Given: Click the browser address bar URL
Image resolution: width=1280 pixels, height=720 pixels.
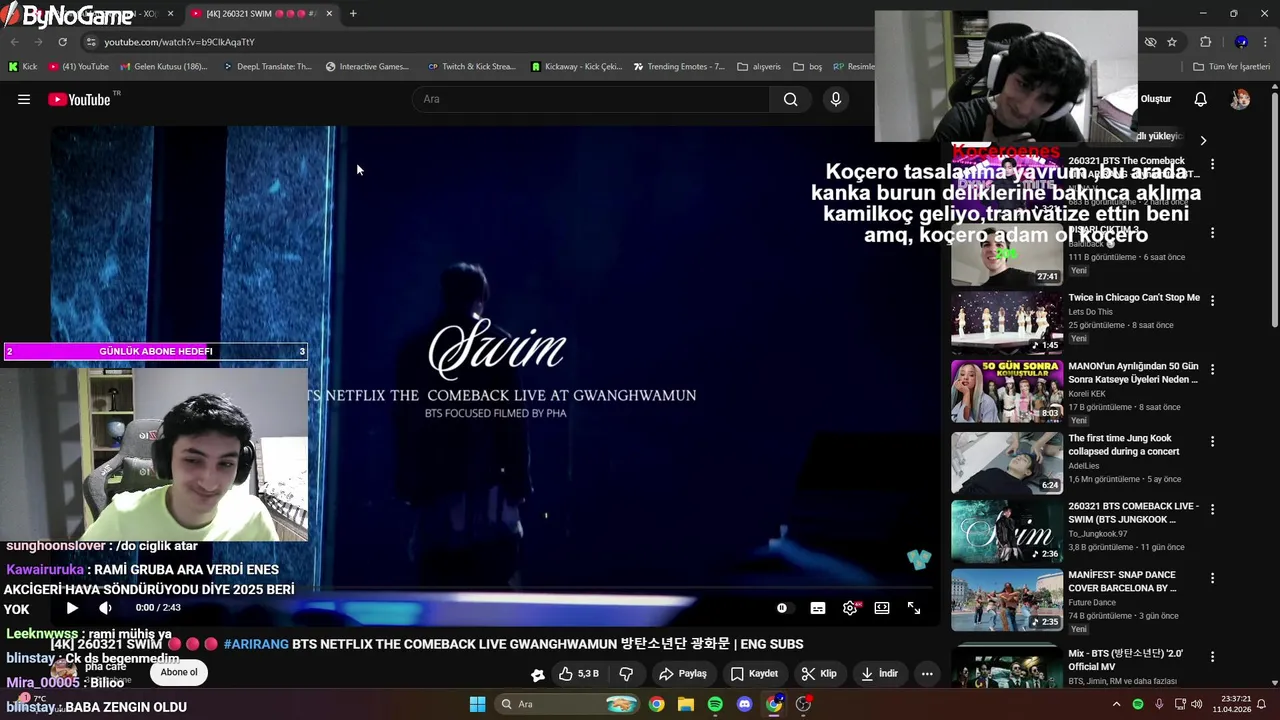Looking at the screenshot, I should pyautogui.click(x=180, y=42).
